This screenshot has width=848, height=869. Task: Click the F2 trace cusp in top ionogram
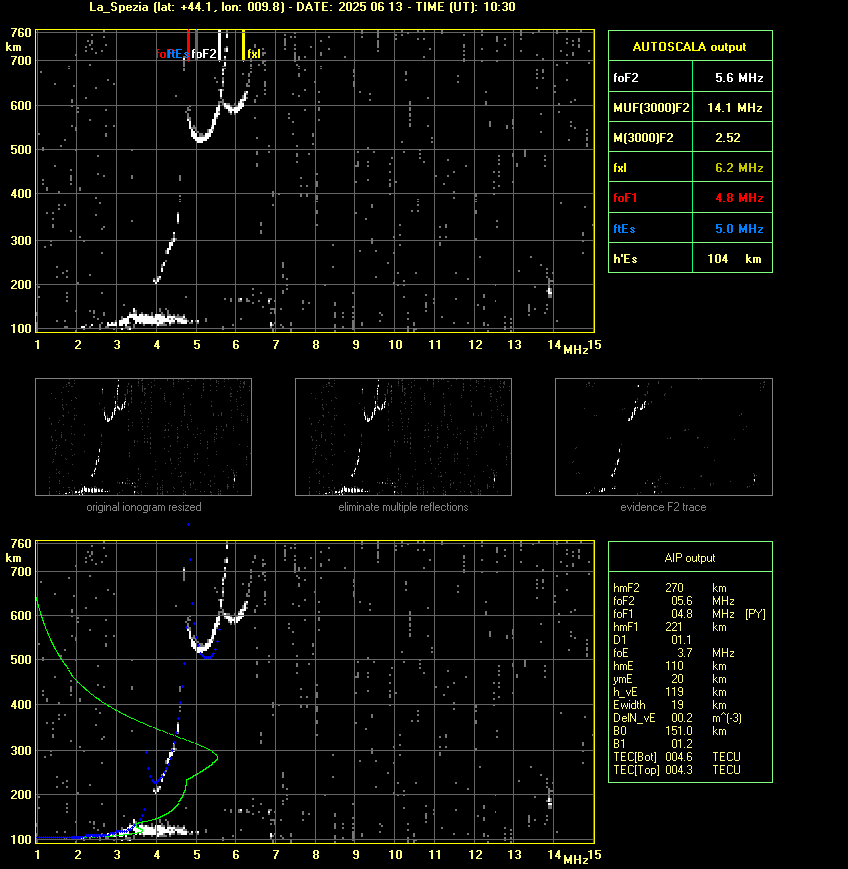pyautogui.click(x=221, y=104)
